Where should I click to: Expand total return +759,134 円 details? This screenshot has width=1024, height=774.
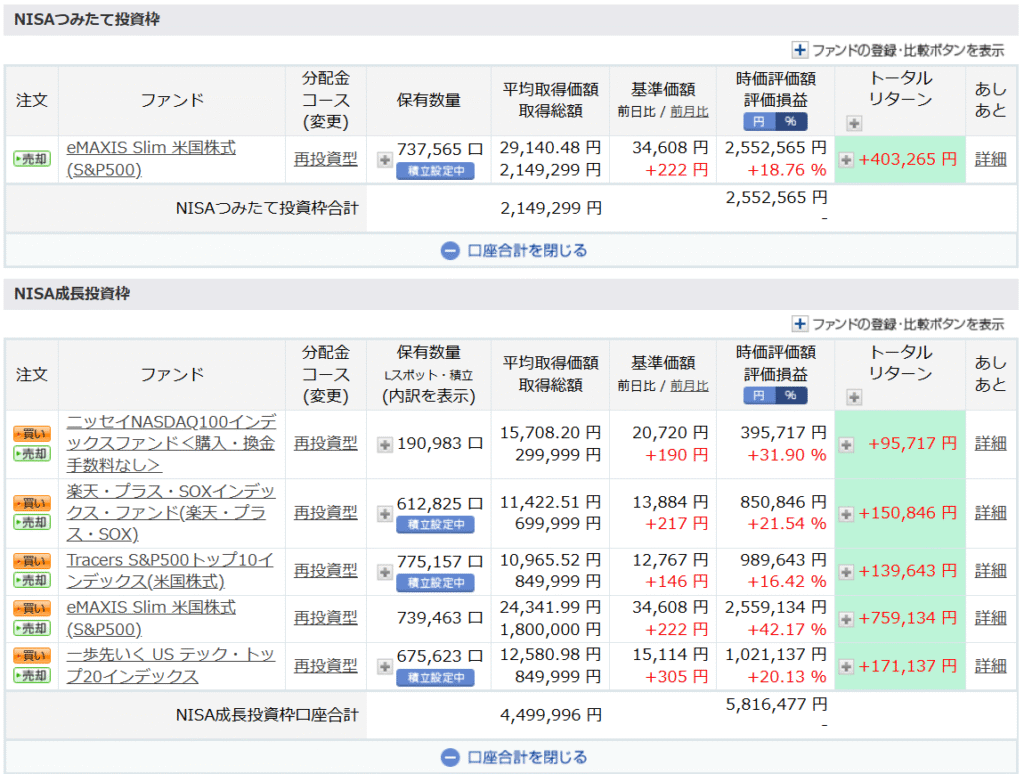(x=846, y=619)
